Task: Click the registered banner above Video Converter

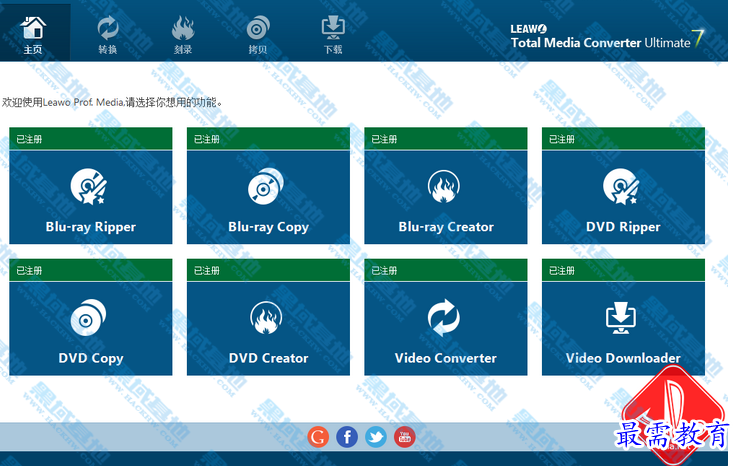Action: point(446,270)
